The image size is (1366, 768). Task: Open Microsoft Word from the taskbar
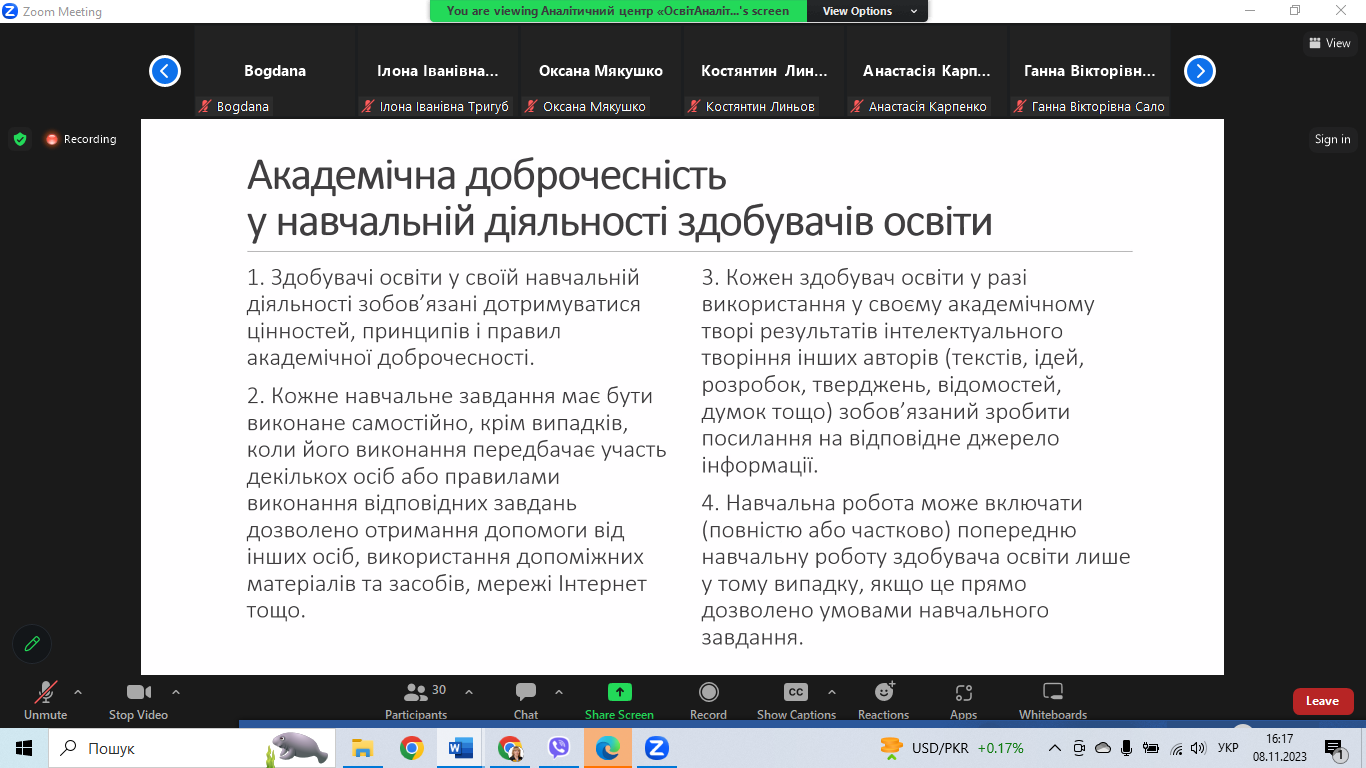pos(461,747)
